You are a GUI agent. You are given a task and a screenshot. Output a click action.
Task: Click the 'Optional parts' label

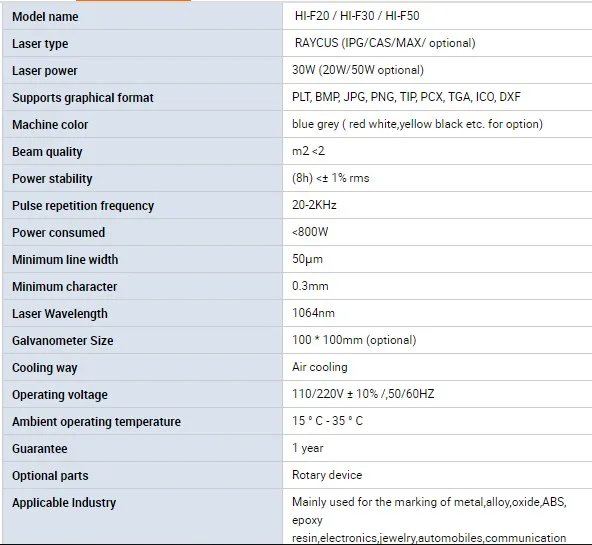(x=50, y=476)
